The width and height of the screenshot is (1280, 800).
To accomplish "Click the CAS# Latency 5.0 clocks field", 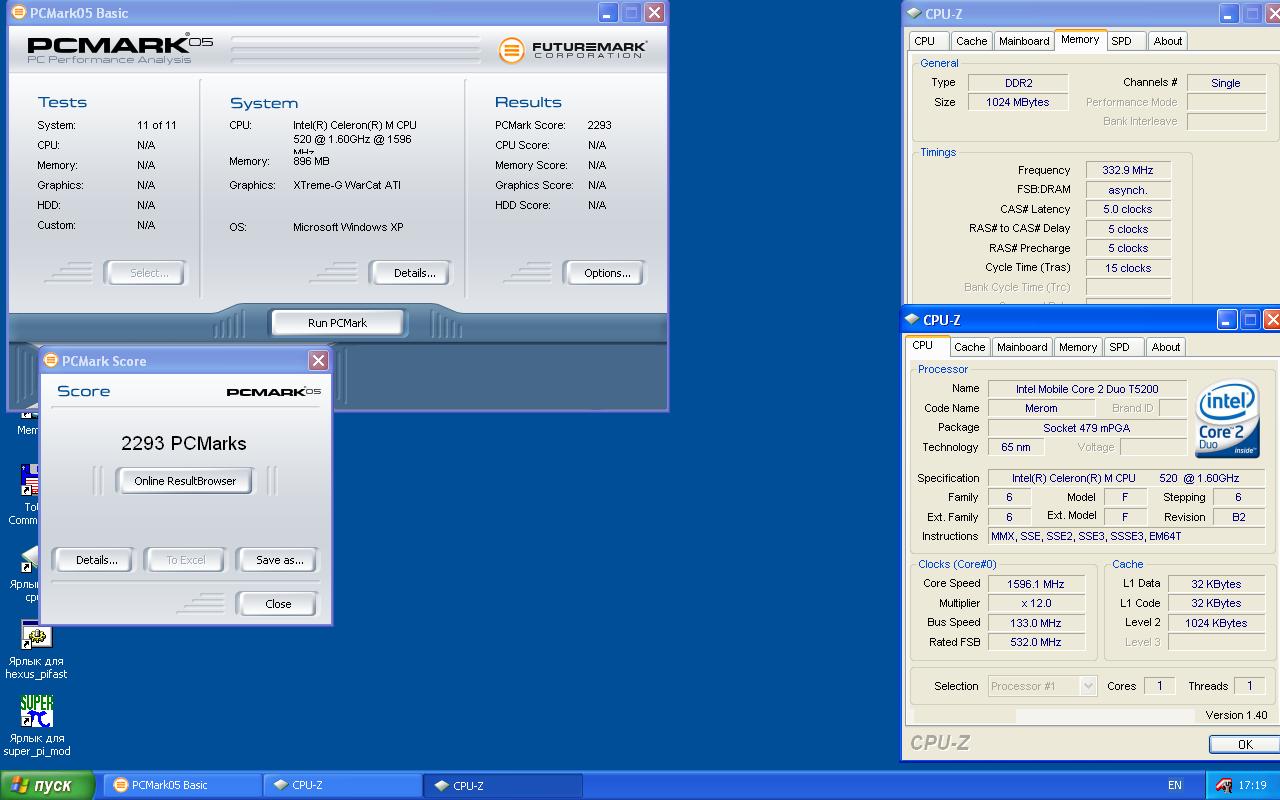I will pyautogui.click(x=1128, y=209).
